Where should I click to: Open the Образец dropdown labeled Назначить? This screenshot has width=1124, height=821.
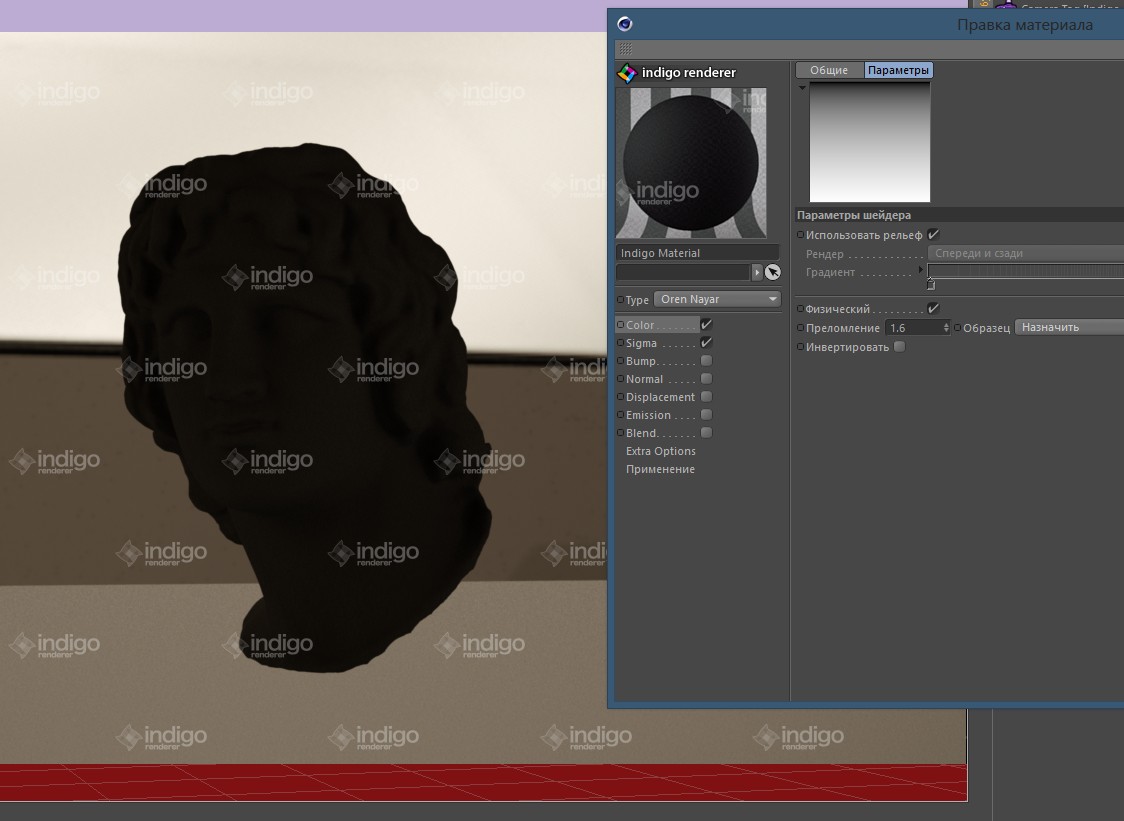pyautogui.click(x=1068, y=327)
